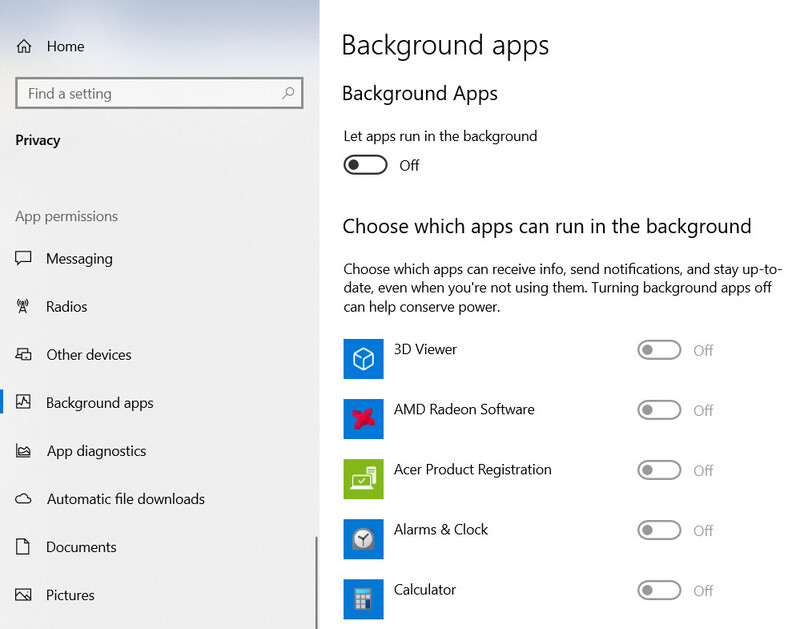
Task: Click the 3D Viewer cube icon
Action: [x=363, y=359]
